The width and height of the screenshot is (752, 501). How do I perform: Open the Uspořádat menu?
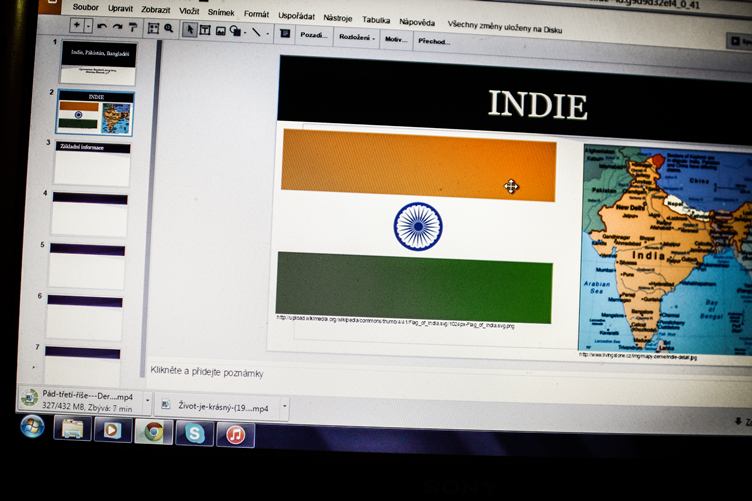tap(296, 16)
